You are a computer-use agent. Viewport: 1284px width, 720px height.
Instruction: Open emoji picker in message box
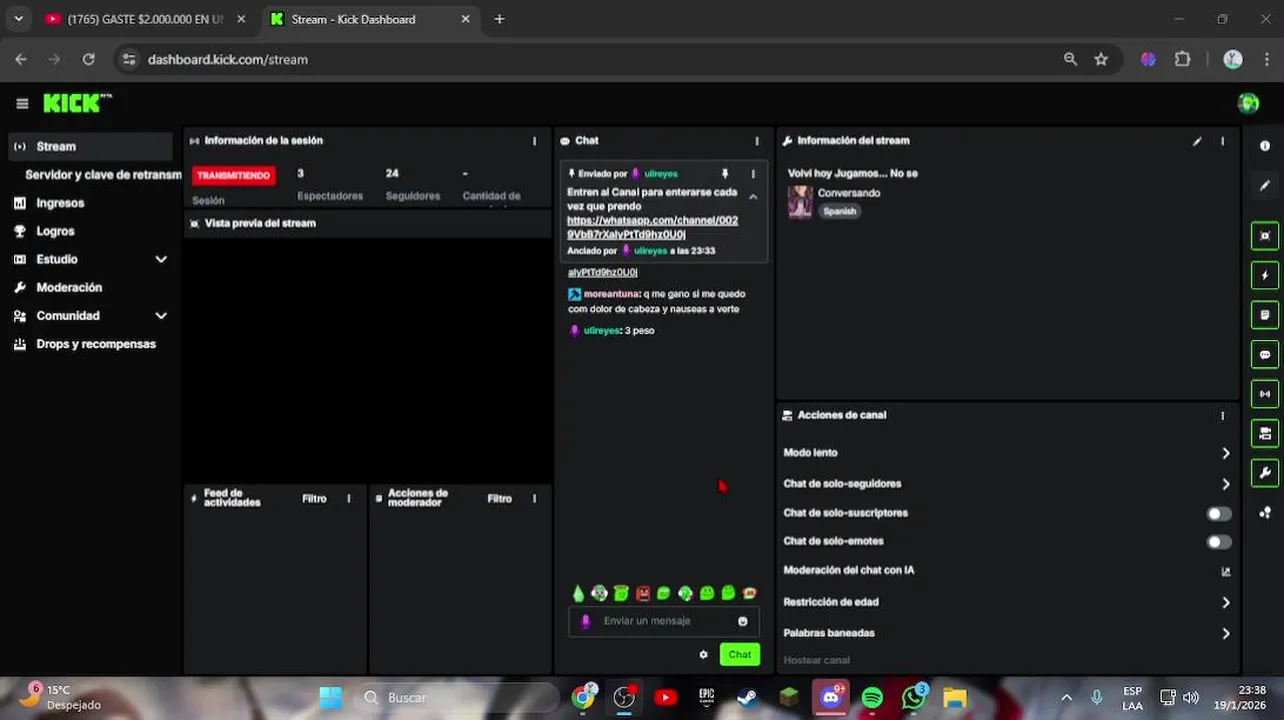(x=742, y=621)
